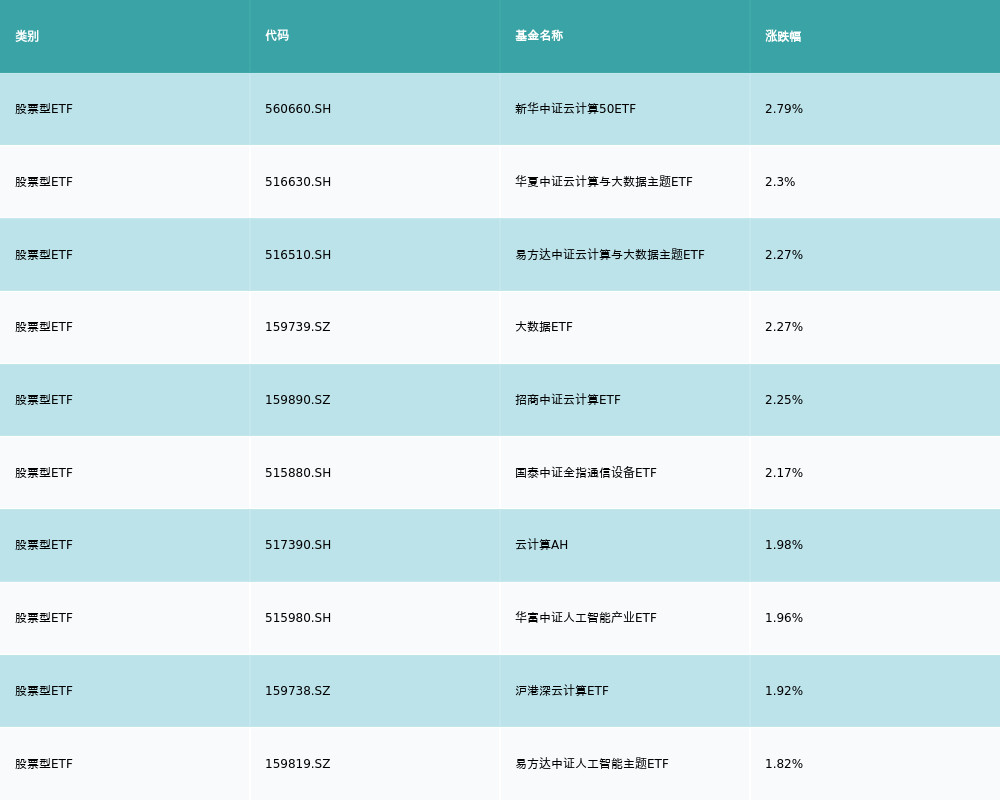Select fund name 华富中证人工智能产业ETF
Image resolution: width=1000 pixels, height=800 pixels.
pos(585,618)
